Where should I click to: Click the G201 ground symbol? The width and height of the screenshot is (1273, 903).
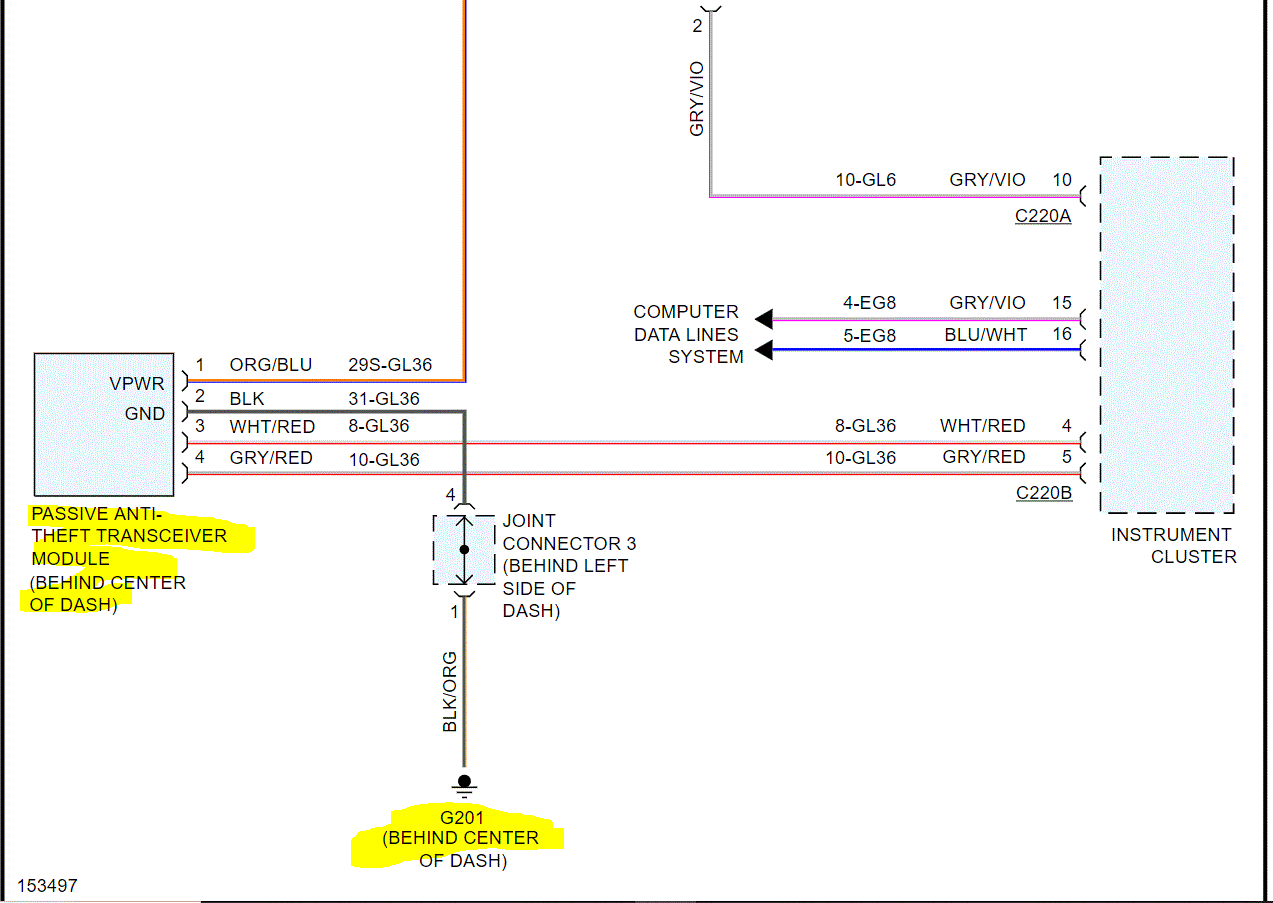464,786
